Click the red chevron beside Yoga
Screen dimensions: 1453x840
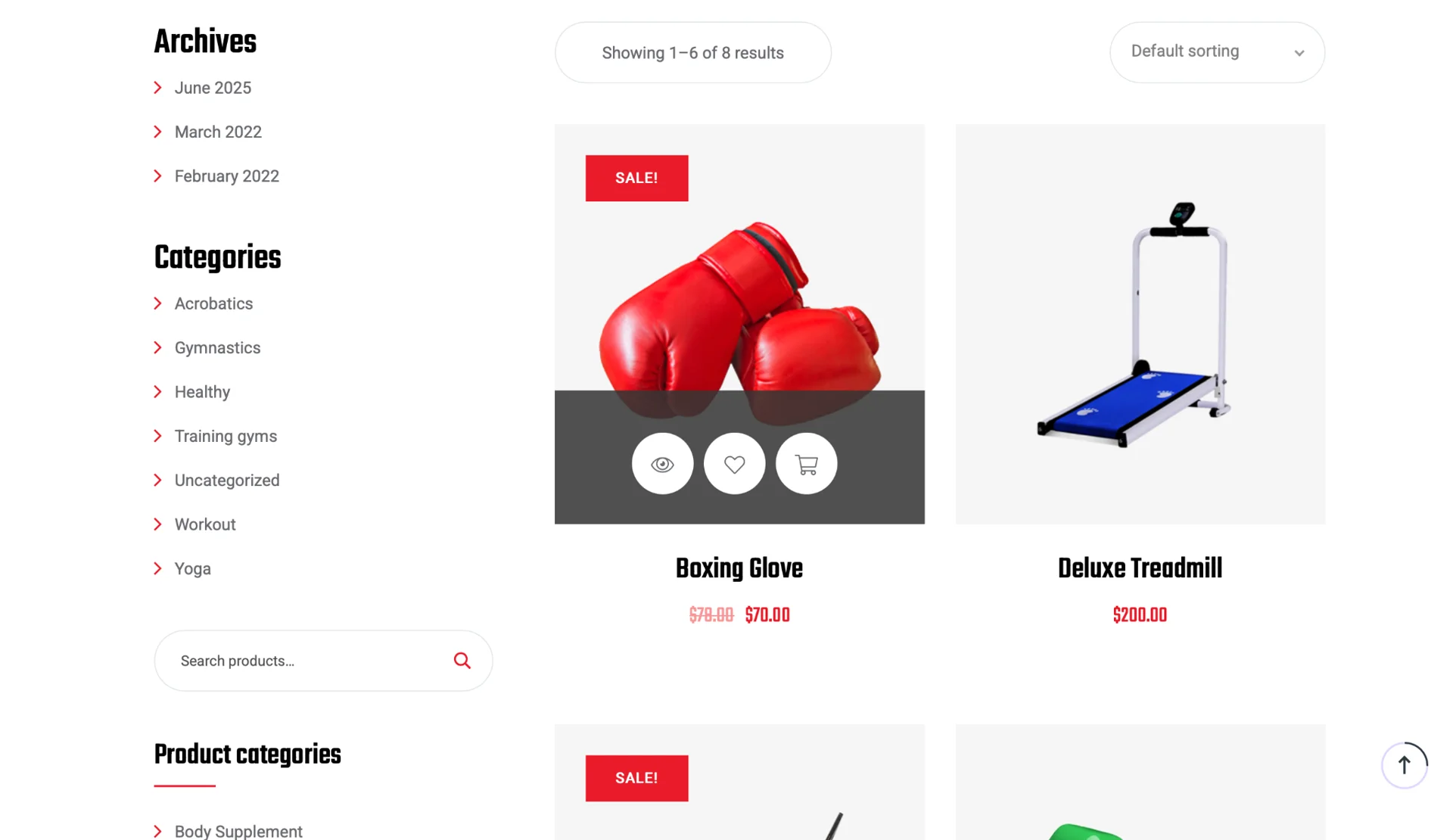click(x=157, y=568)
